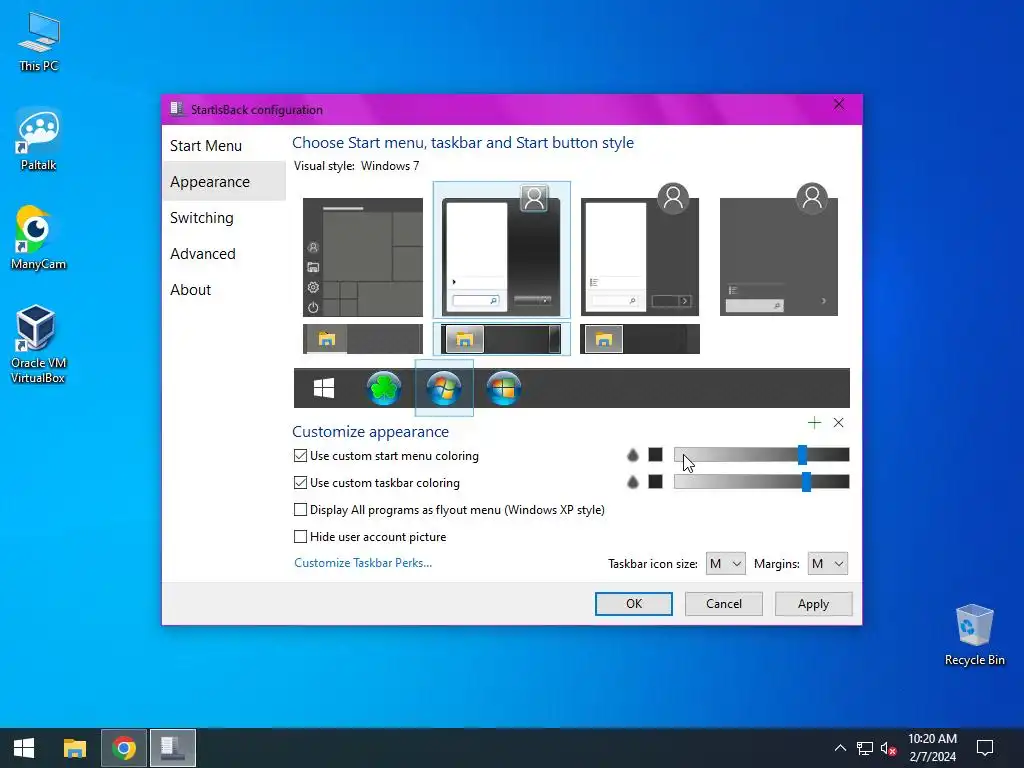
Task: Select the highlighted Windows 7 taskbar style
Action: [501, 339]
